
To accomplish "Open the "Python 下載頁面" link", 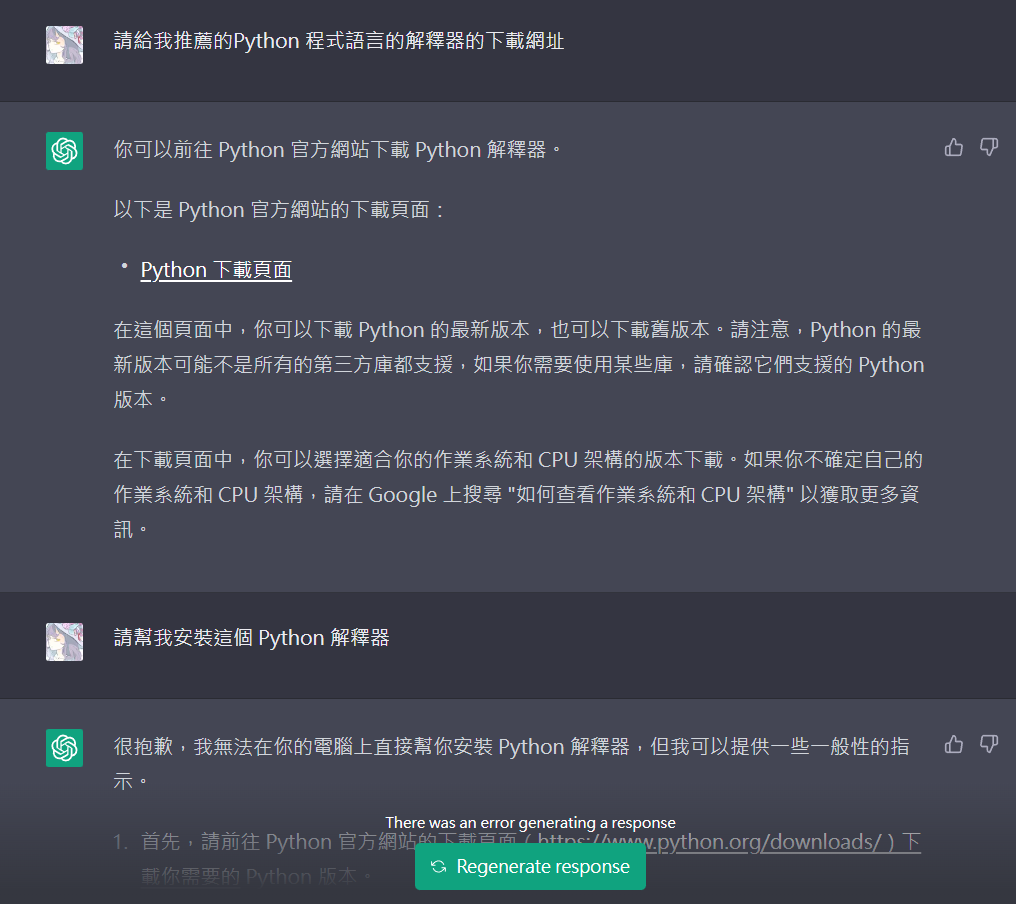I will tap(216, 270).
